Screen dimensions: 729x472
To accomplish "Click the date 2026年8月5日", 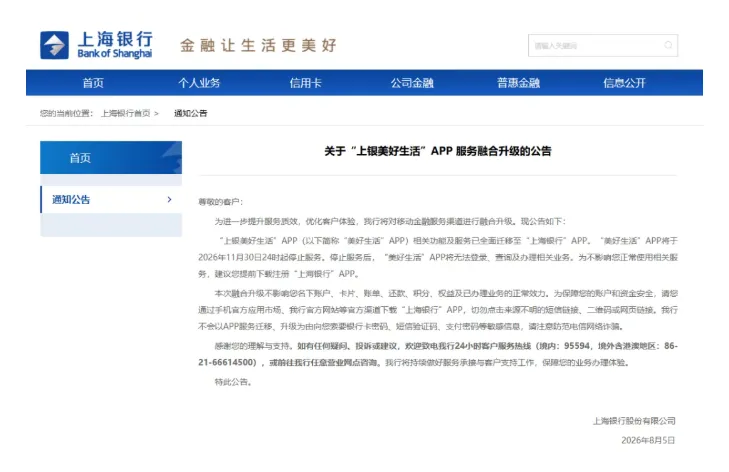I will click(x=648, y=440).
